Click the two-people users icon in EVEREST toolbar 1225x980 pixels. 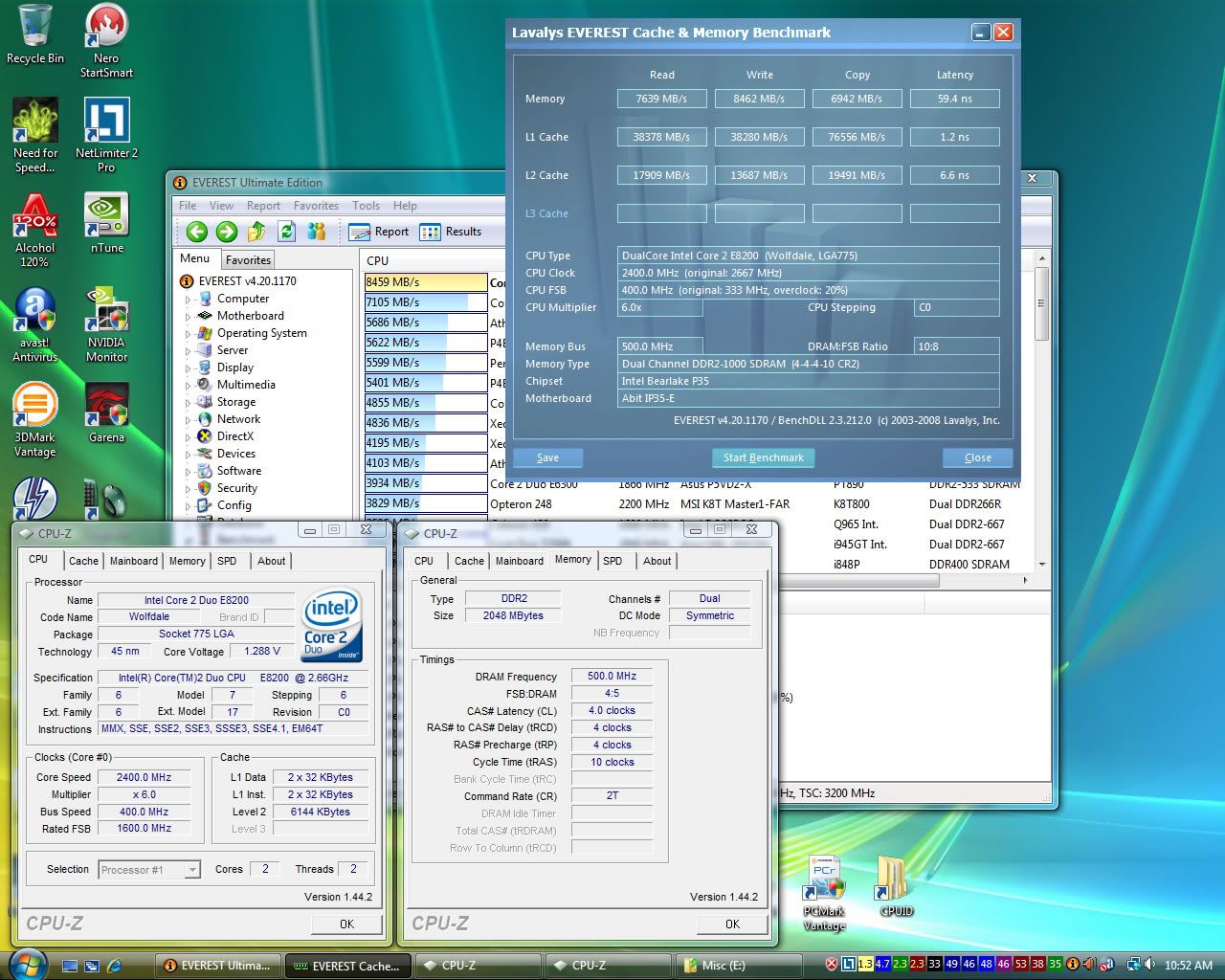click(317, 232)
